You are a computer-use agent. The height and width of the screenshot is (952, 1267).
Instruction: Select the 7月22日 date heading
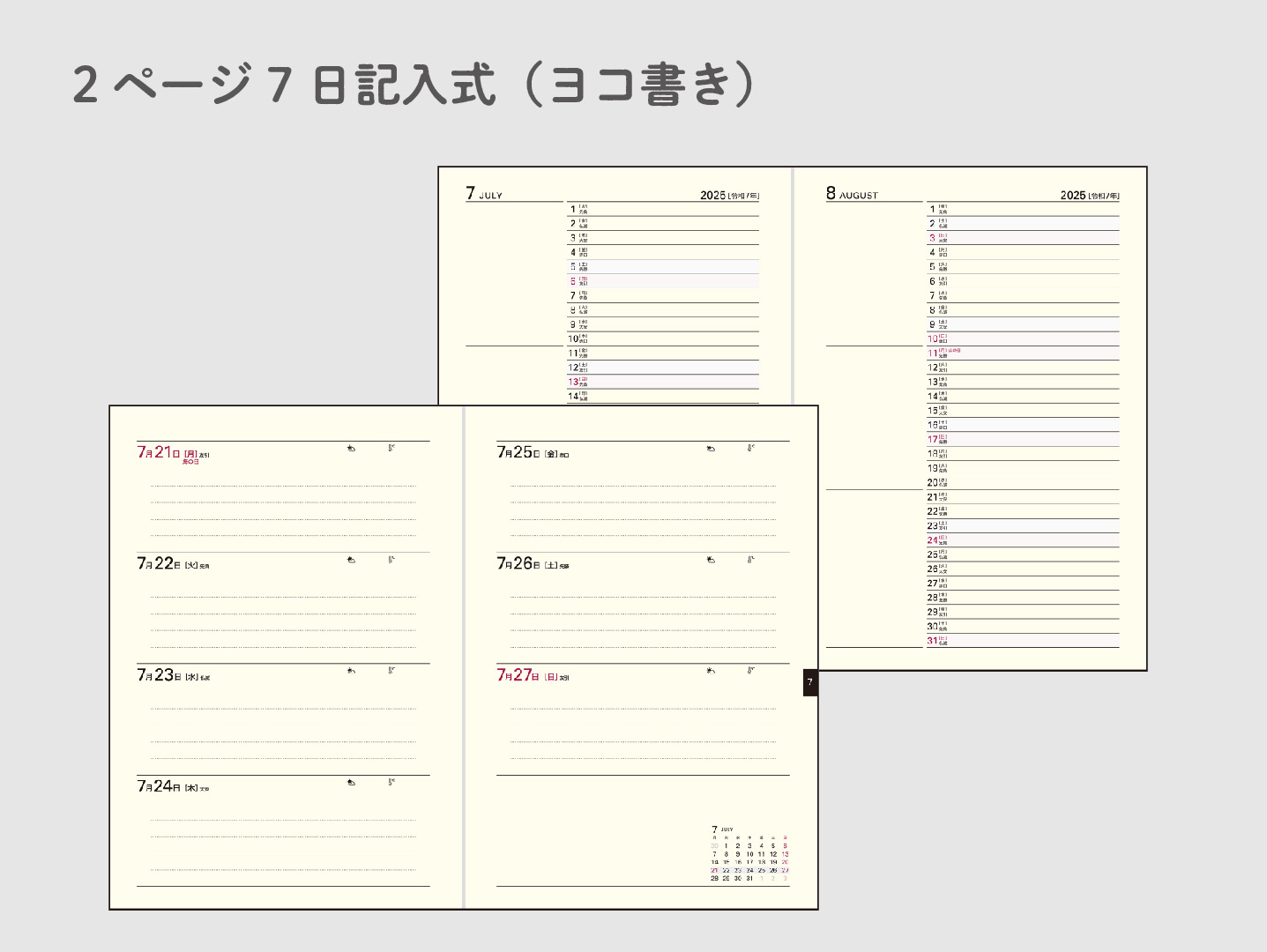(x=174, y=563)
